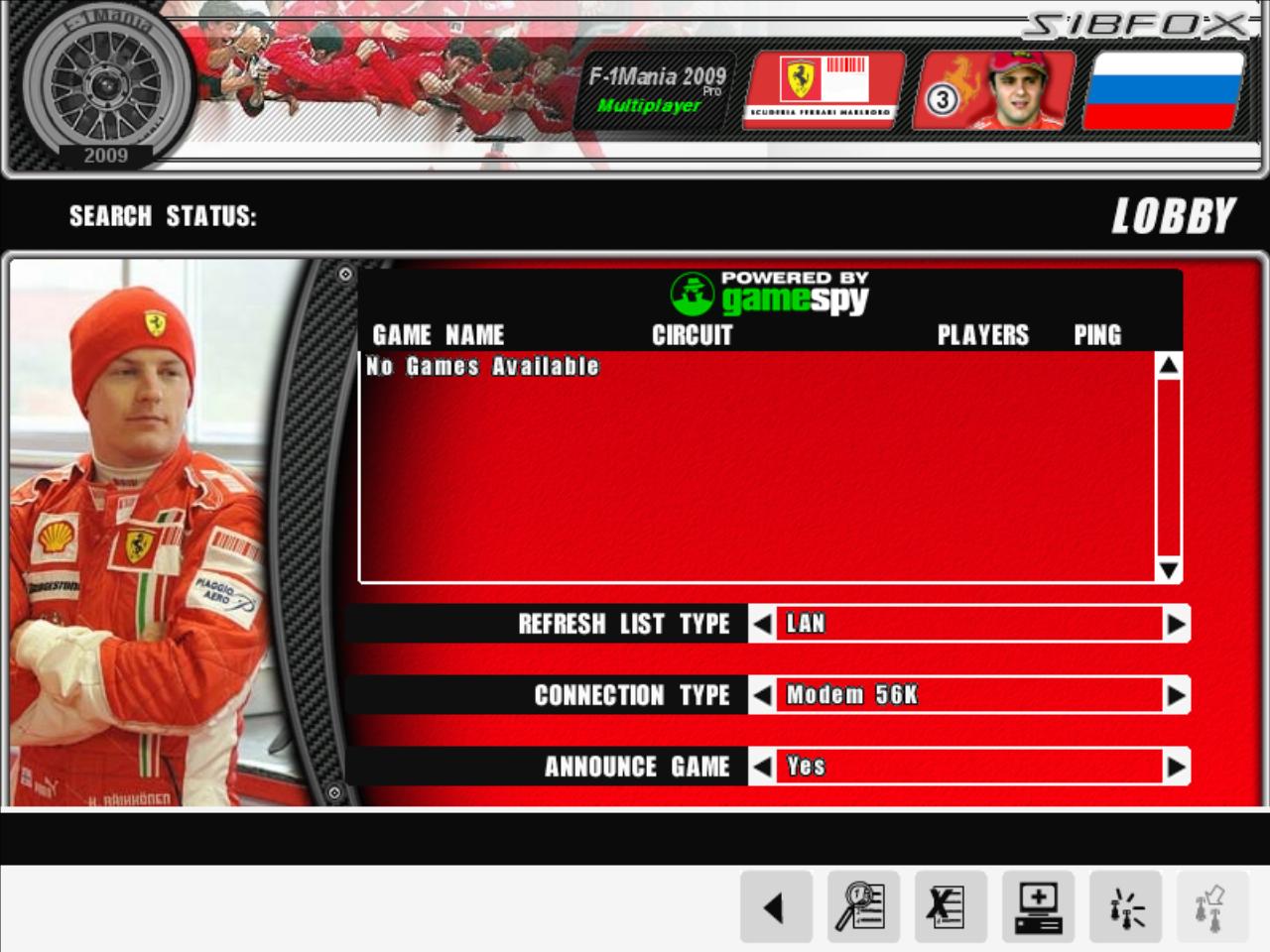The width and height of the screenshot is (1270, 952).
Task: Click the create new race cars icon
Action: [x=1125, y=906]
